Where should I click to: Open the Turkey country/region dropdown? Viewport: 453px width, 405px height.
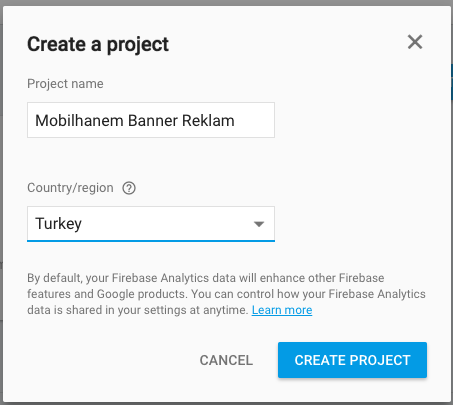coord(151,224)
